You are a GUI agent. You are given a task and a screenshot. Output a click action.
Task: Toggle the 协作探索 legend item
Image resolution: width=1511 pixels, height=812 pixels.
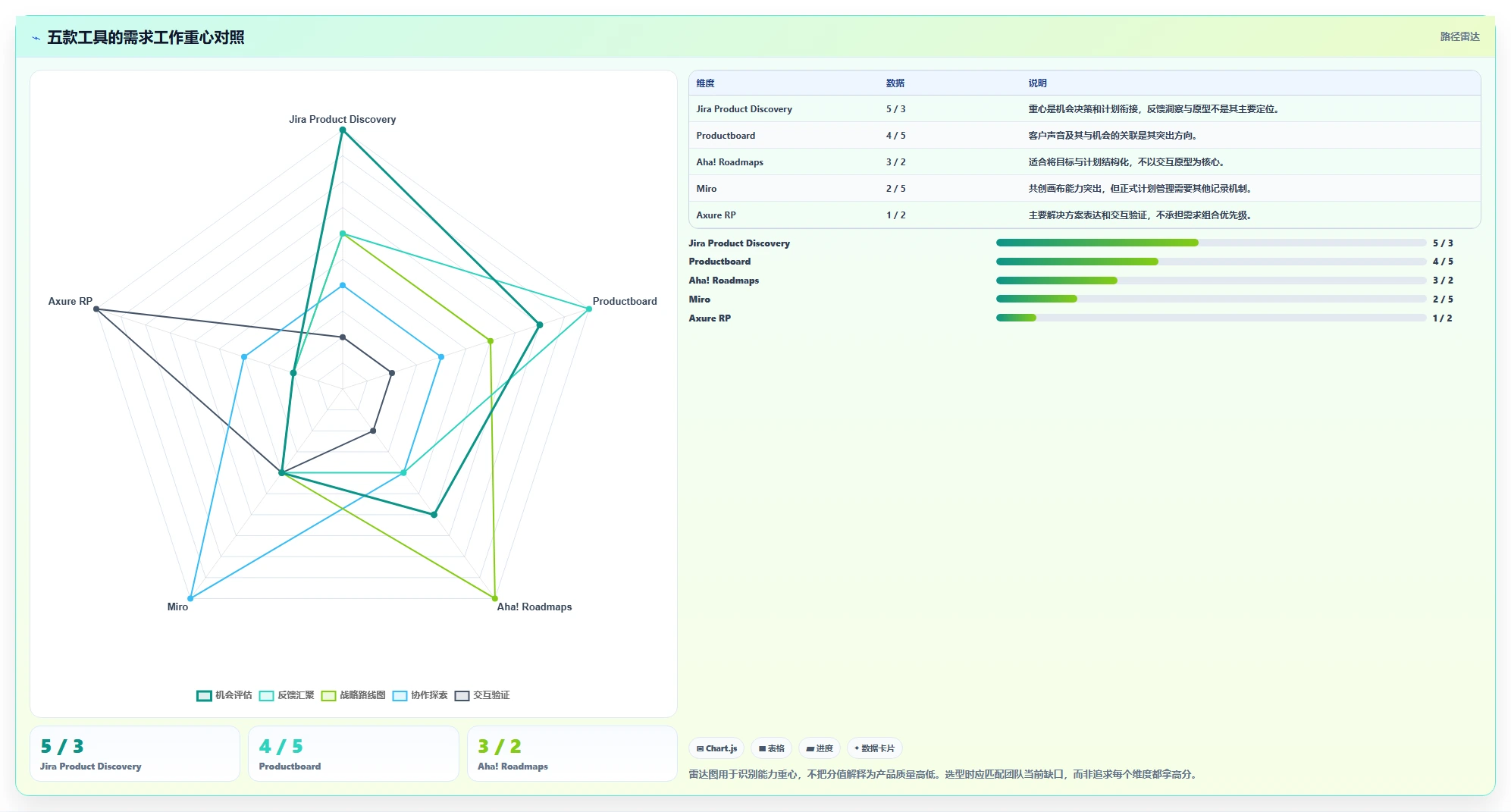tap(420, 695)
